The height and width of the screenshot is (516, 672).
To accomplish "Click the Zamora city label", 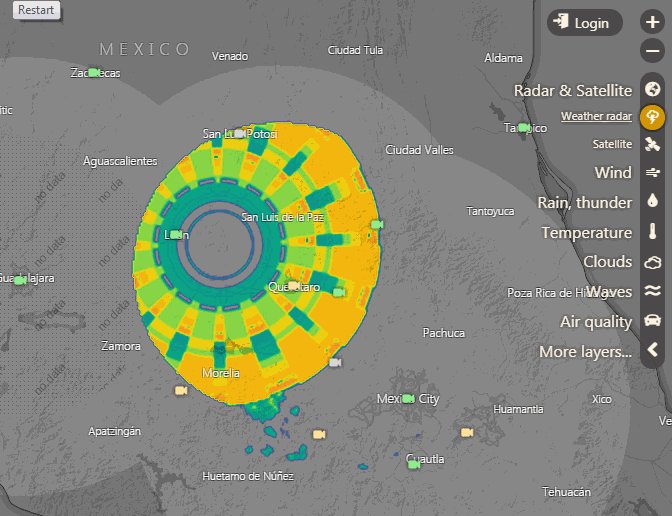I will (x=121, y=346).
